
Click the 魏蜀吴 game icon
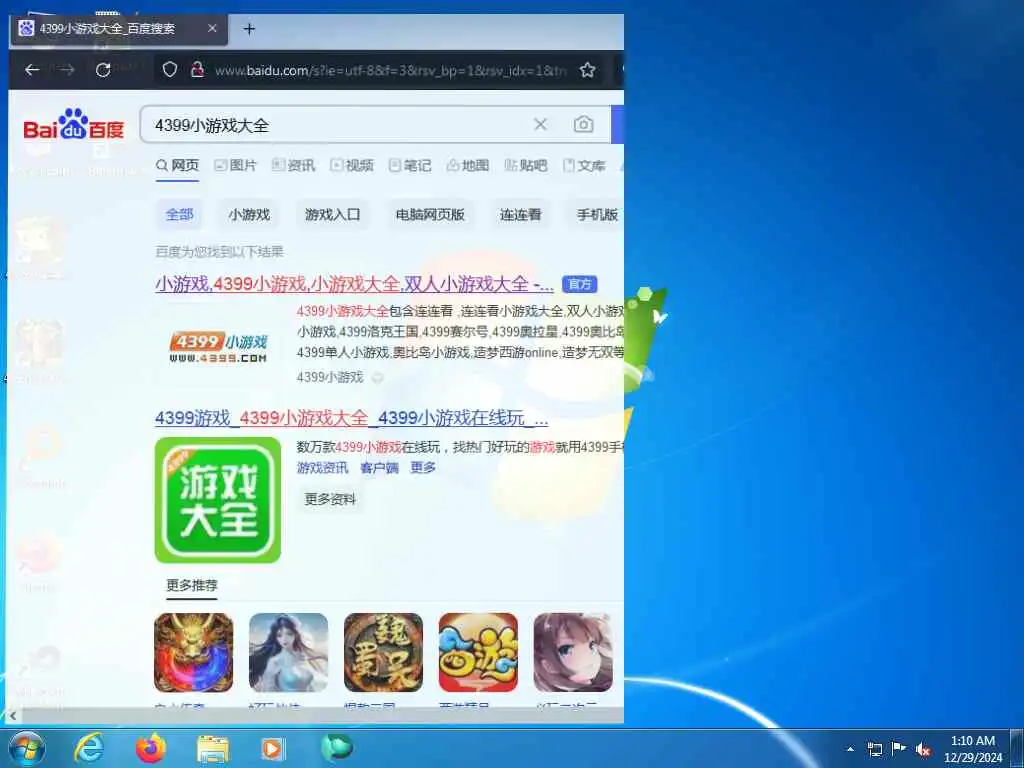tap(383, 652)
